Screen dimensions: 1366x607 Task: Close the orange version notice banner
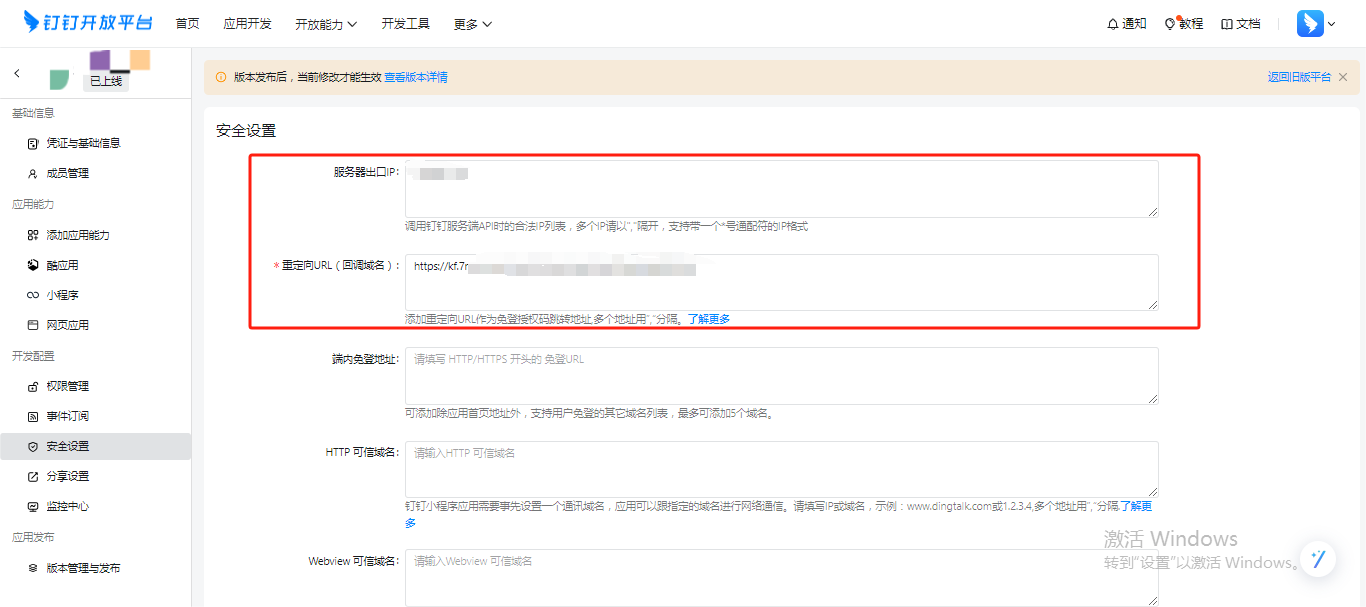pos(1343,77)
